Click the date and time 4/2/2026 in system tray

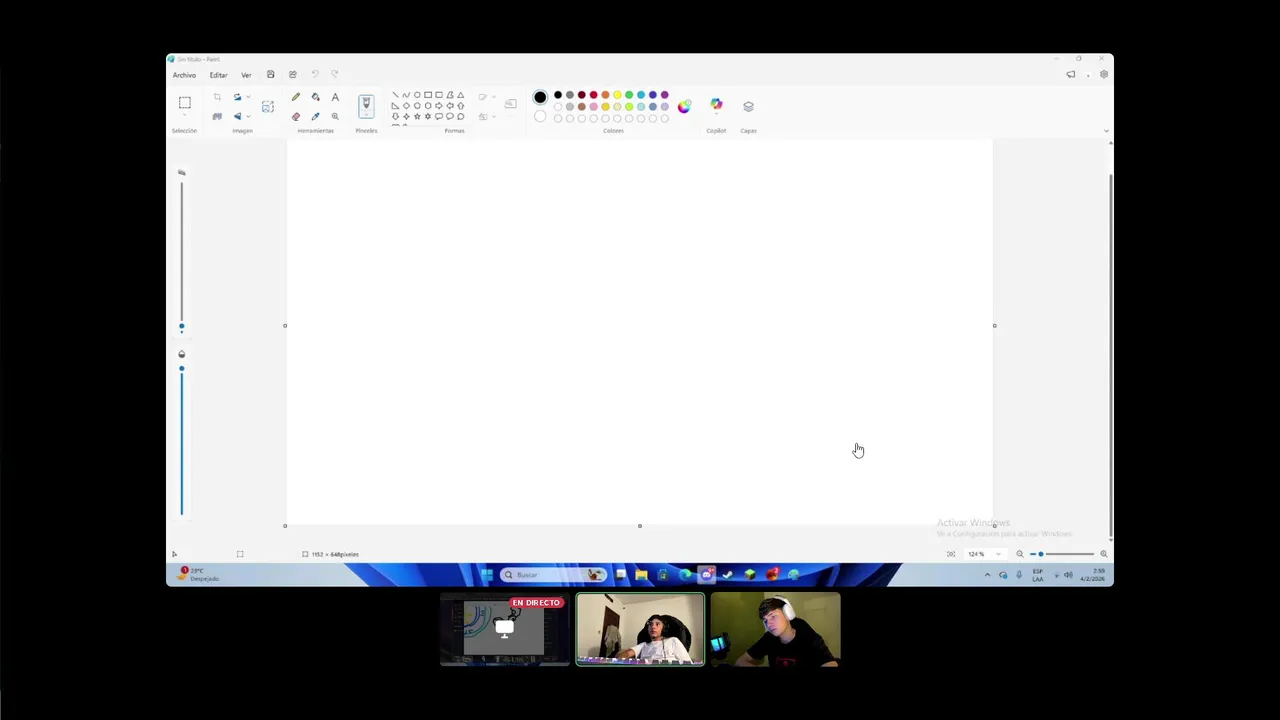[x=1093, y=575]
